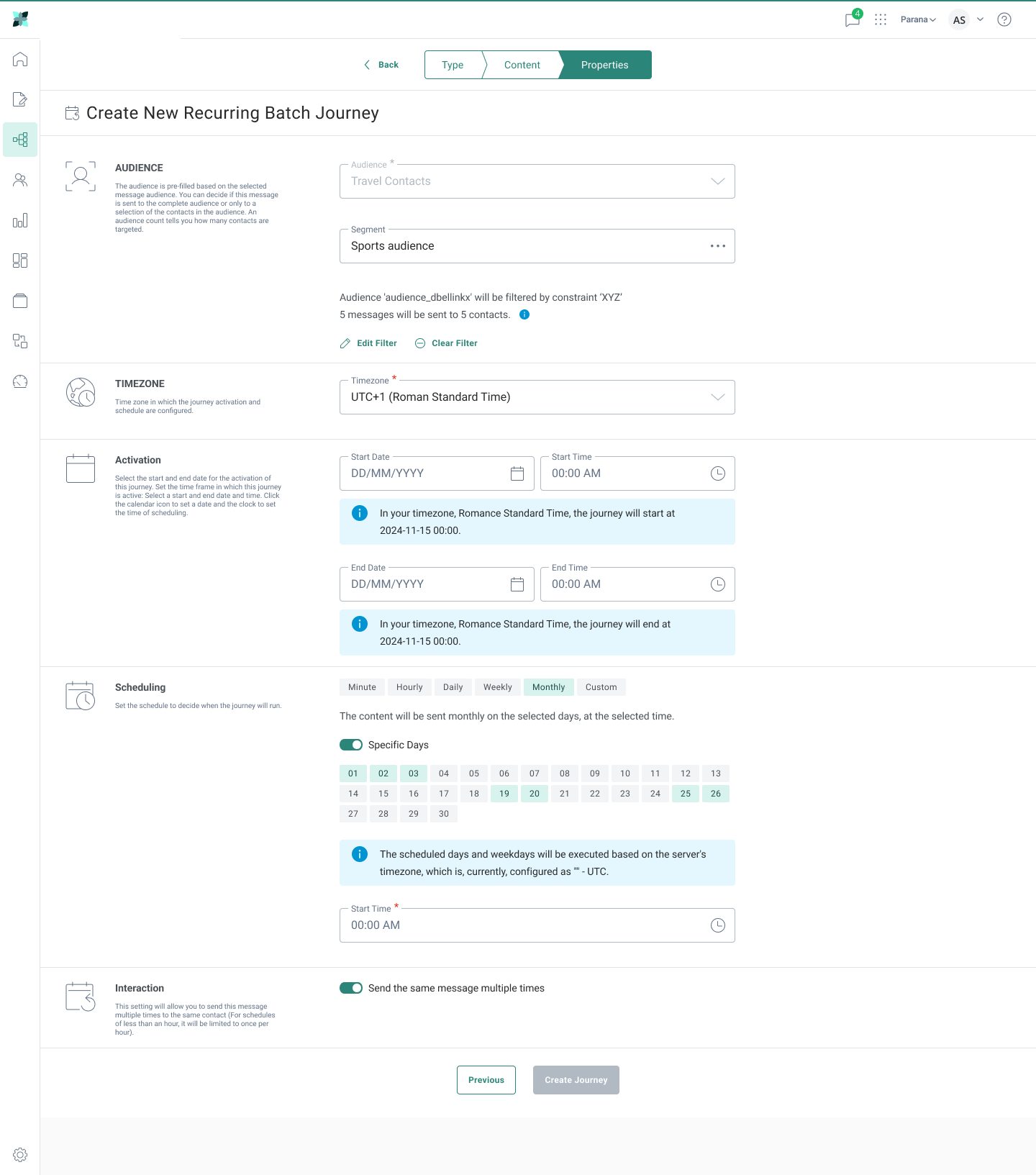Open the Reports bar chart icon
Image resolution: width=1036 pixels, height=1175 pixels.
click(x=20, y=220)
